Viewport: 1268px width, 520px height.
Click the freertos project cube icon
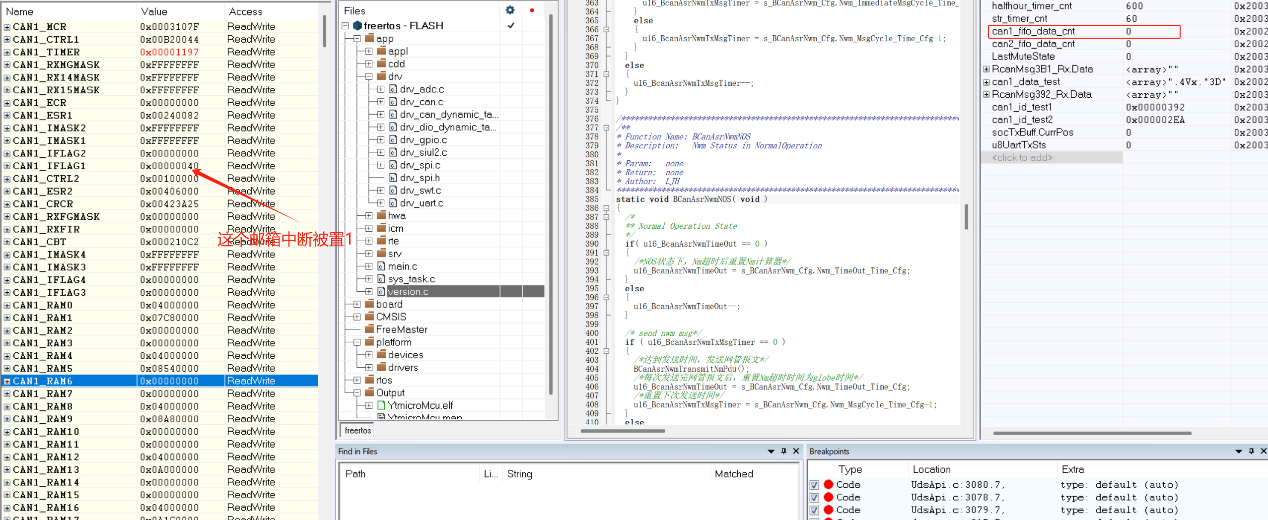[358, 25]
